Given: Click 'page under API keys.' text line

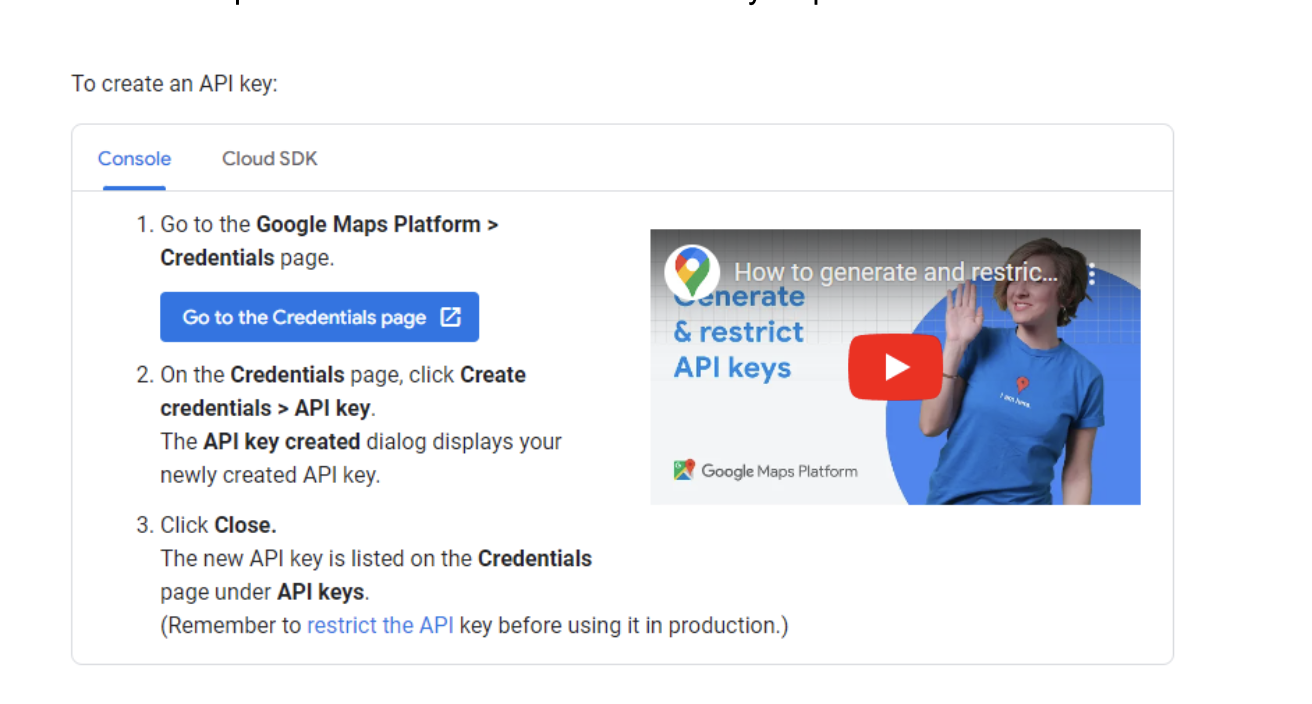Looking at the screenshot, I should [265, 591].
